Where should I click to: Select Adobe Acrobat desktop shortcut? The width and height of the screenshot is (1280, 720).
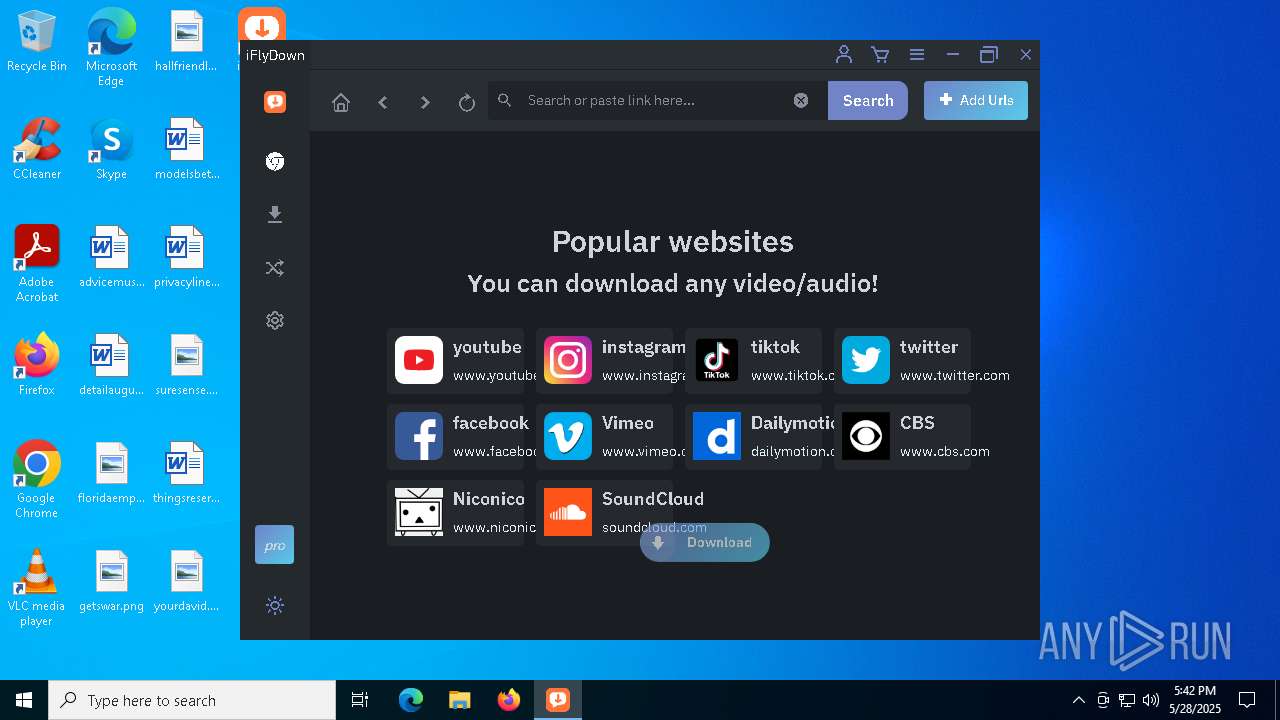[37, 264]
